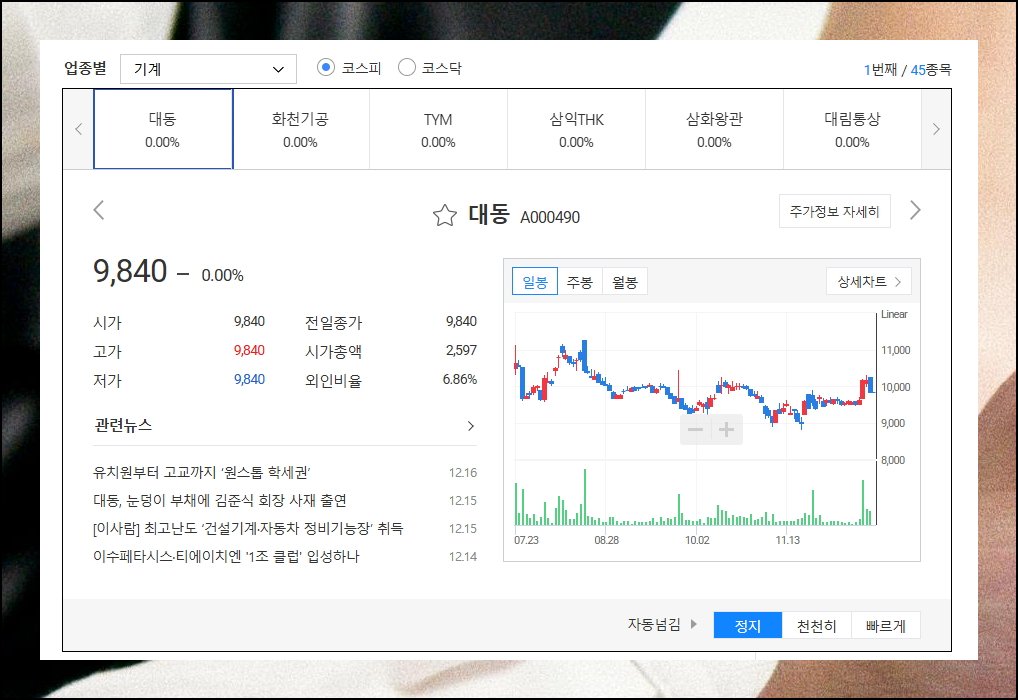Click the 45종목 count text
This screenshot has height=700, width=1018.
pos(930,69)
